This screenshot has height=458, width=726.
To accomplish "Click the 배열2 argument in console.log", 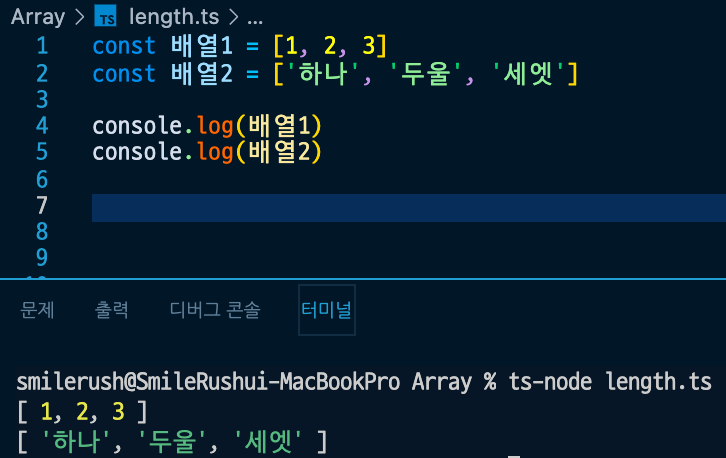I will pyautogui.click(x=279, y=152).
